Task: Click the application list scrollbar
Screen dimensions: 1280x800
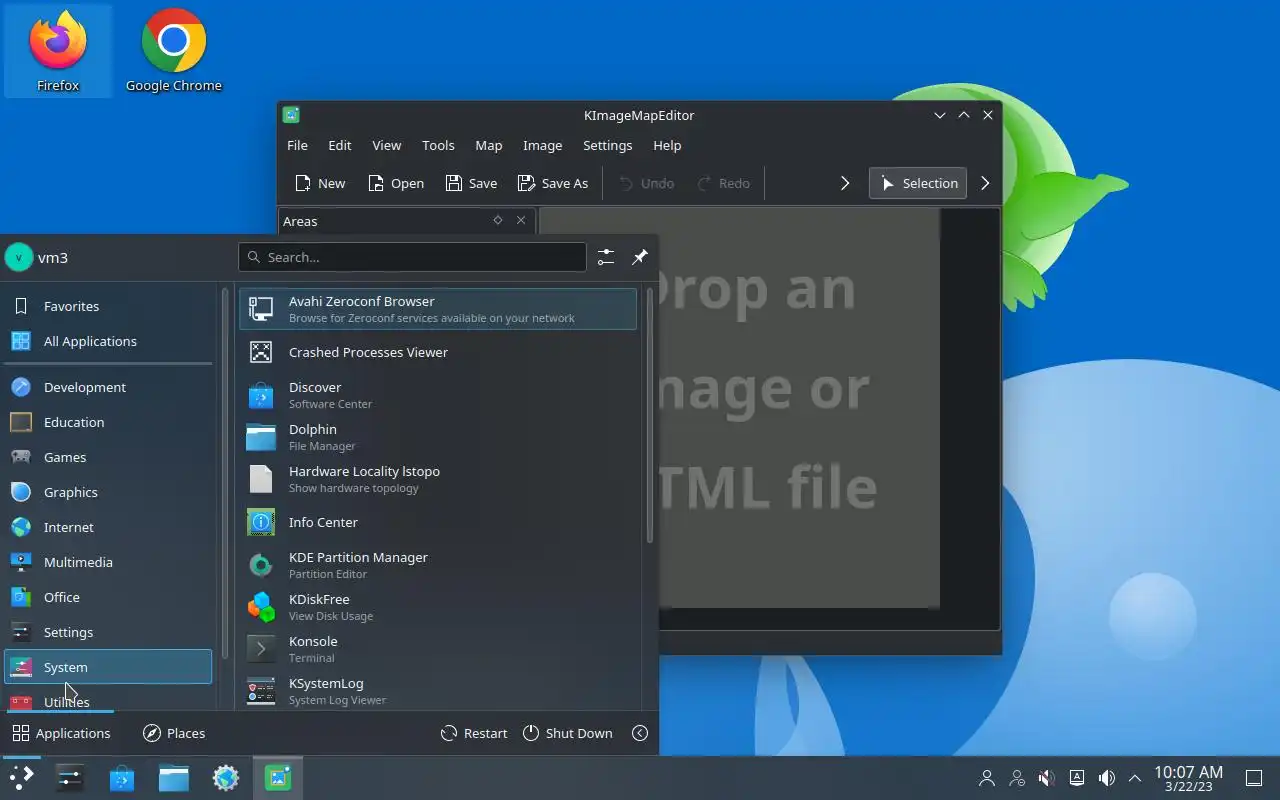Action: pyautogui.click(x=650, y=415)
